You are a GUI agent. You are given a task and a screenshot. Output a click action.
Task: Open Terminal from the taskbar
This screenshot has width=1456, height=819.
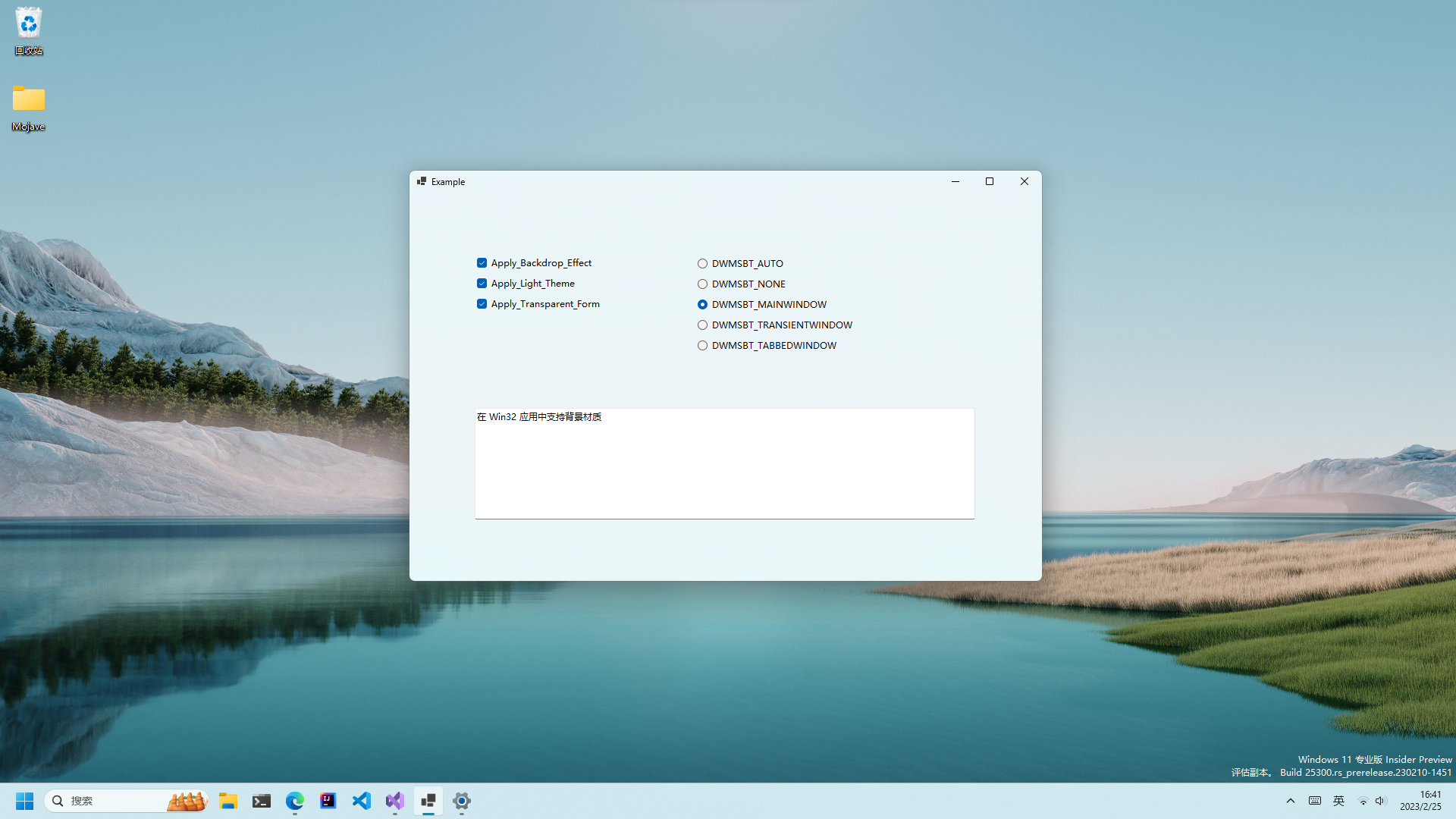click(262, 801)
